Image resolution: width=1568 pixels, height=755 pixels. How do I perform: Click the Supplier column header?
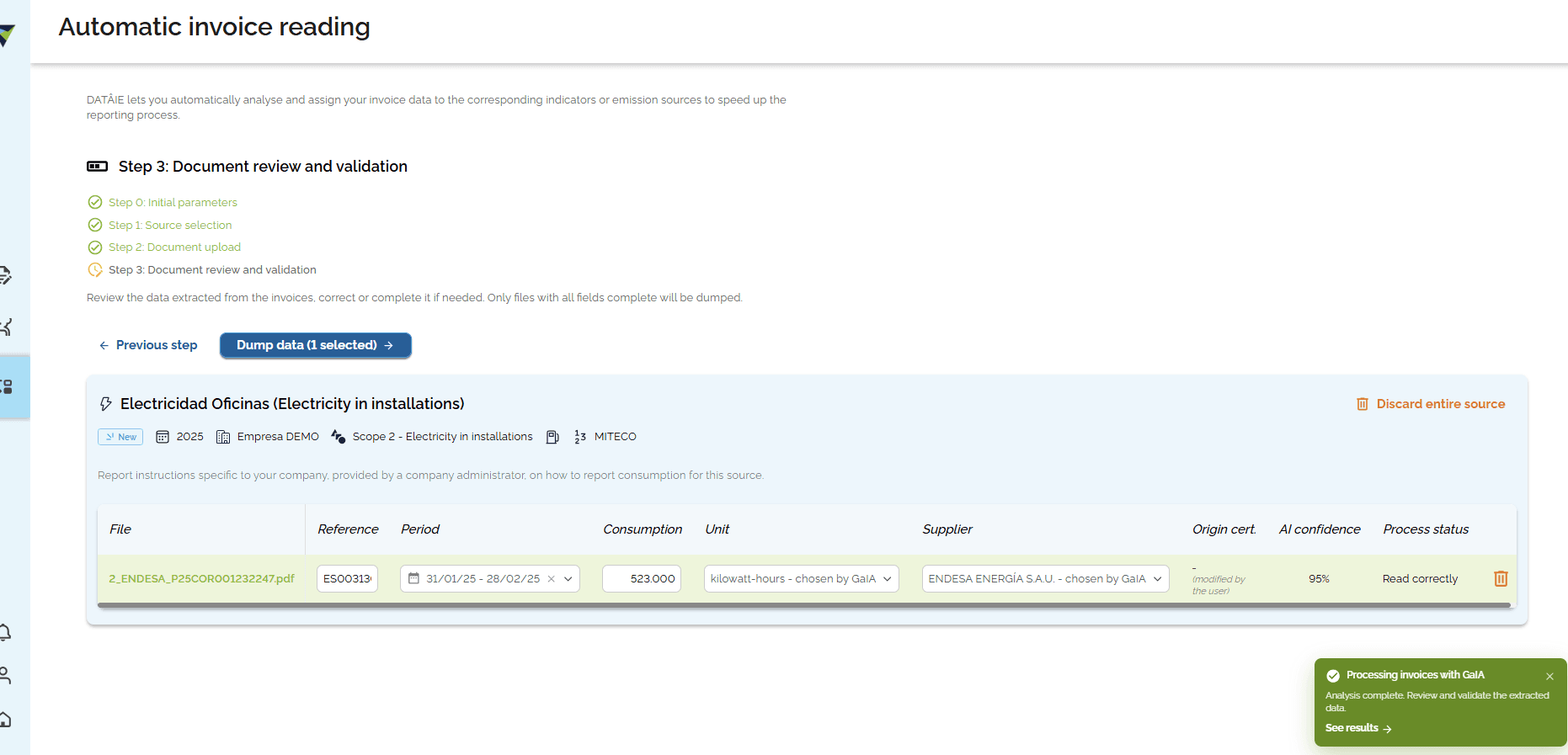coord(947,529)
